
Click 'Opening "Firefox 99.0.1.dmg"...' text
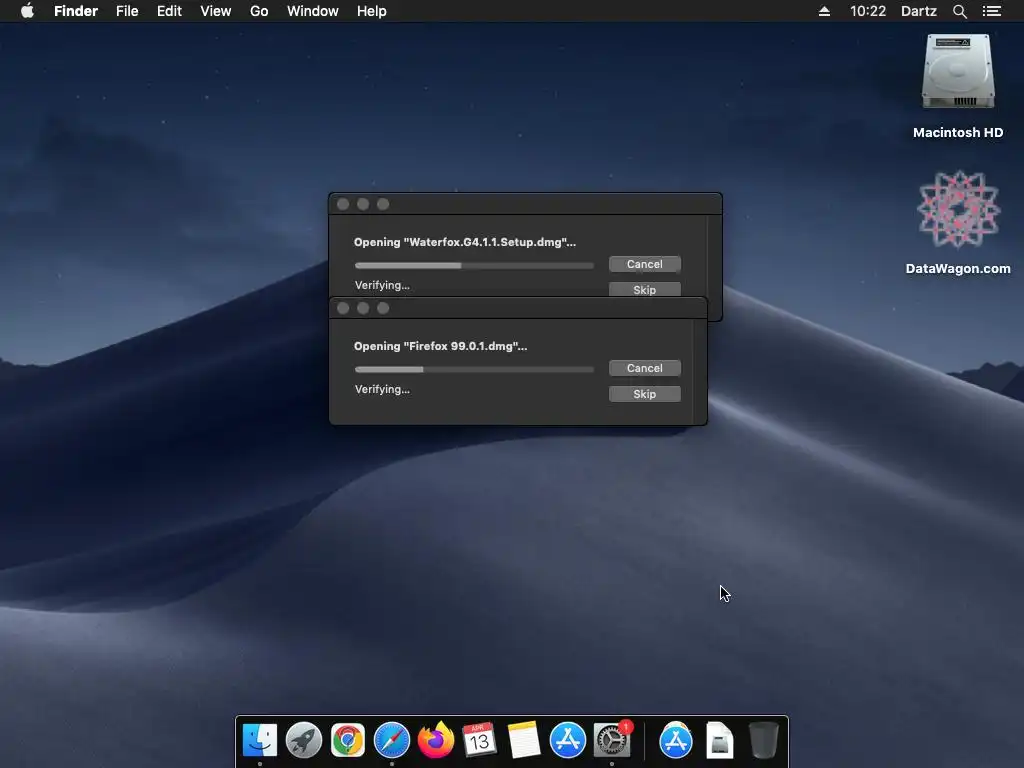coord(441,346)
